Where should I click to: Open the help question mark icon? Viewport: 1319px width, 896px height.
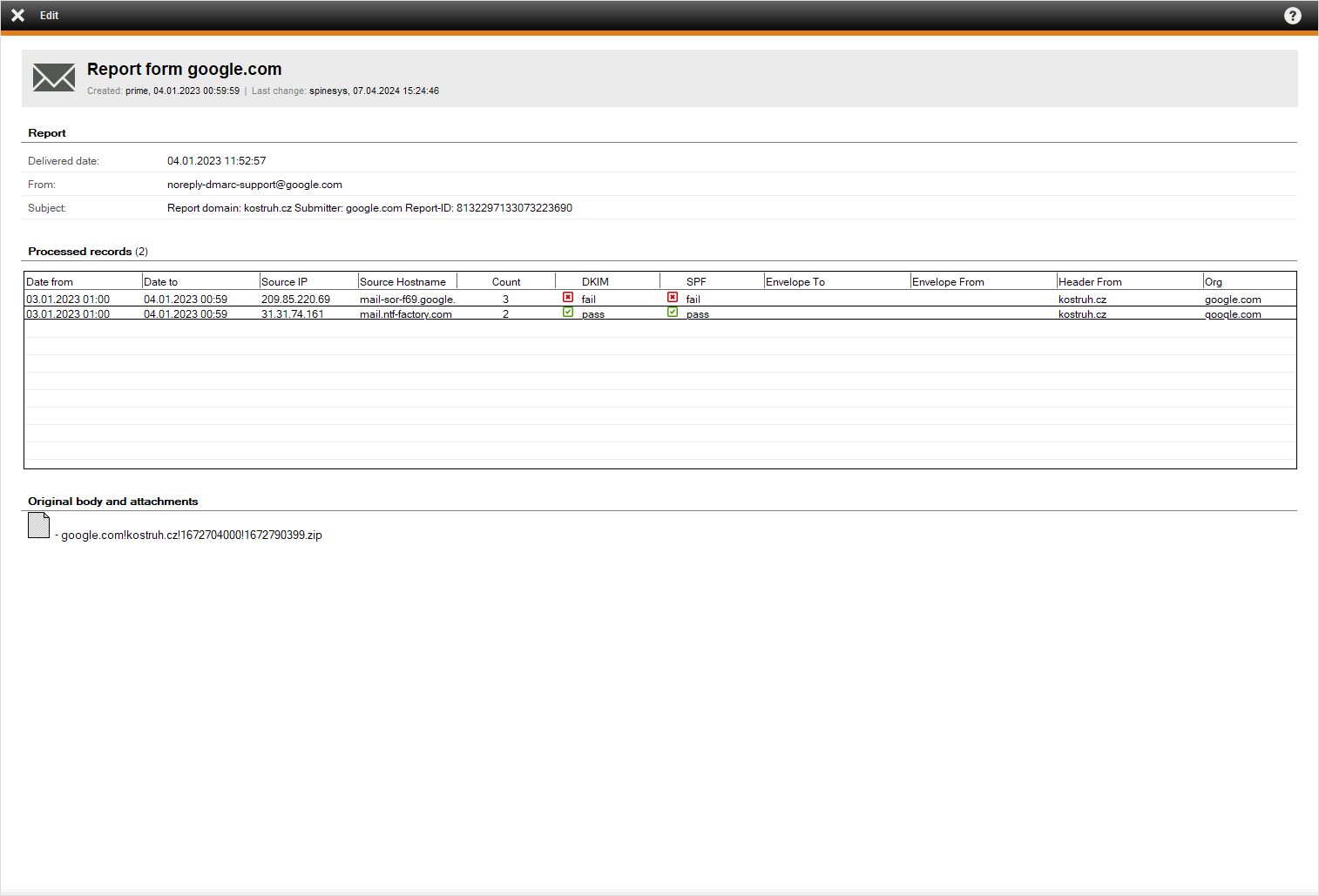pos(1293,16)
